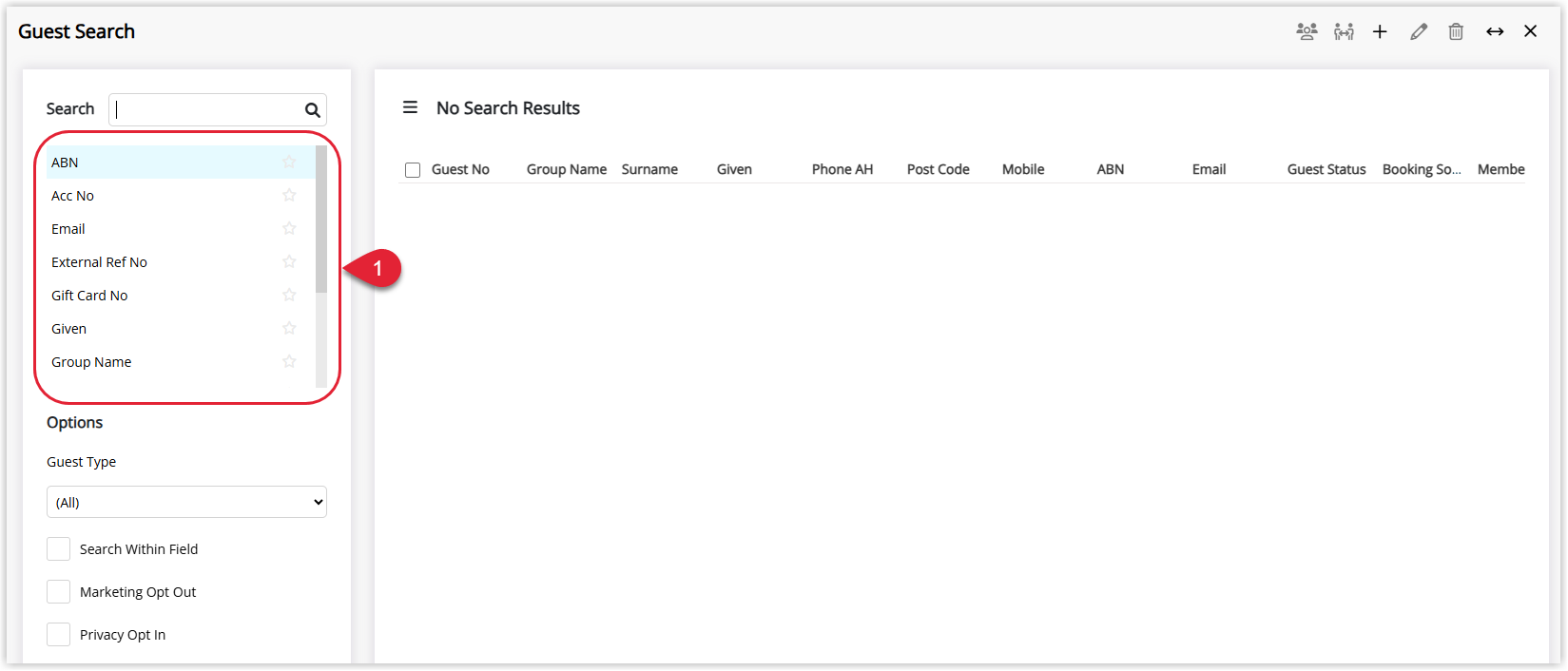The height and width of the screenshot is (671, 1568).
Task: Choose External Ref No search field
Action: coord(181,262)
